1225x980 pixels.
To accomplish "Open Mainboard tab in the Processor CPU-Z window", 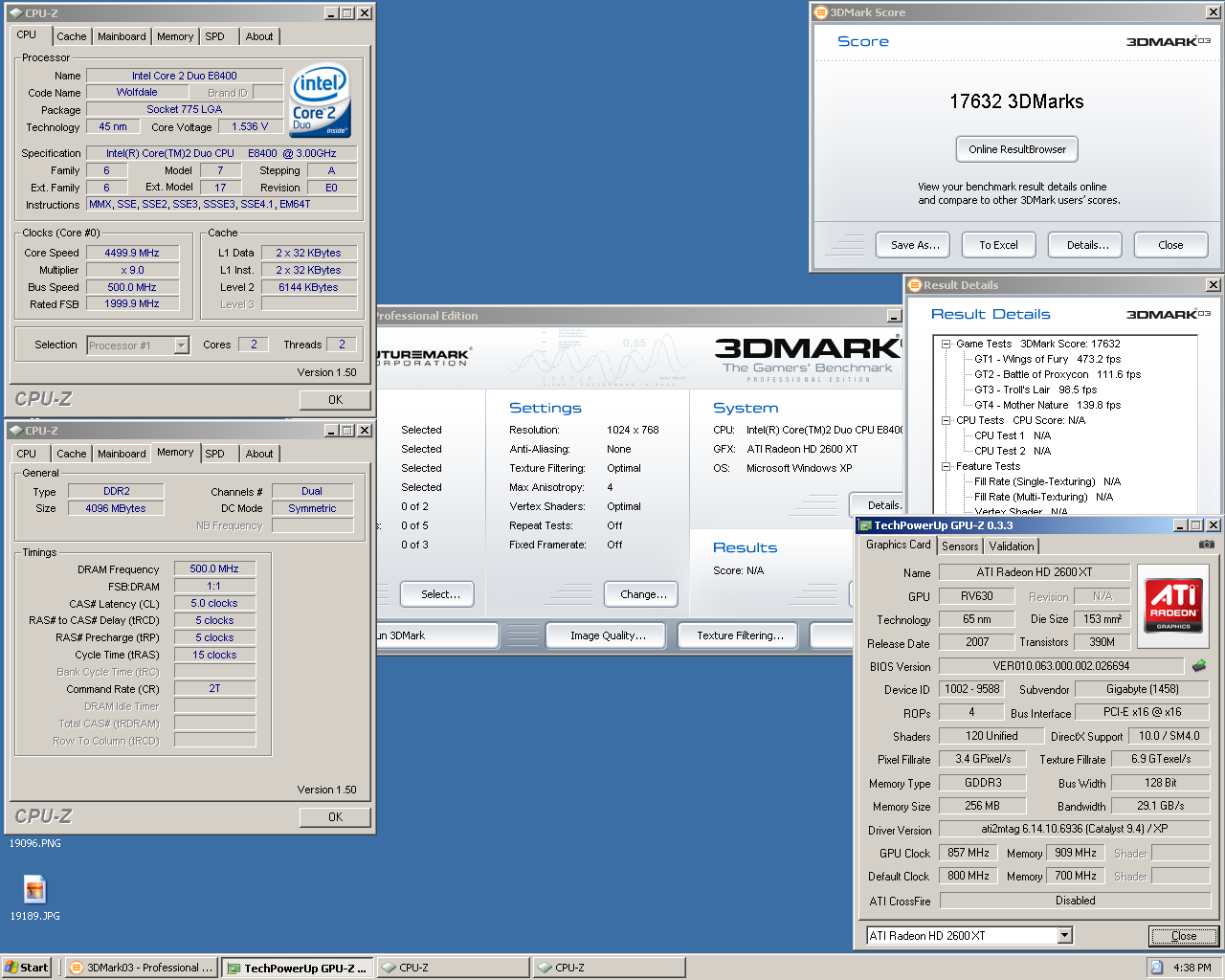I will [x=122, y=36].
